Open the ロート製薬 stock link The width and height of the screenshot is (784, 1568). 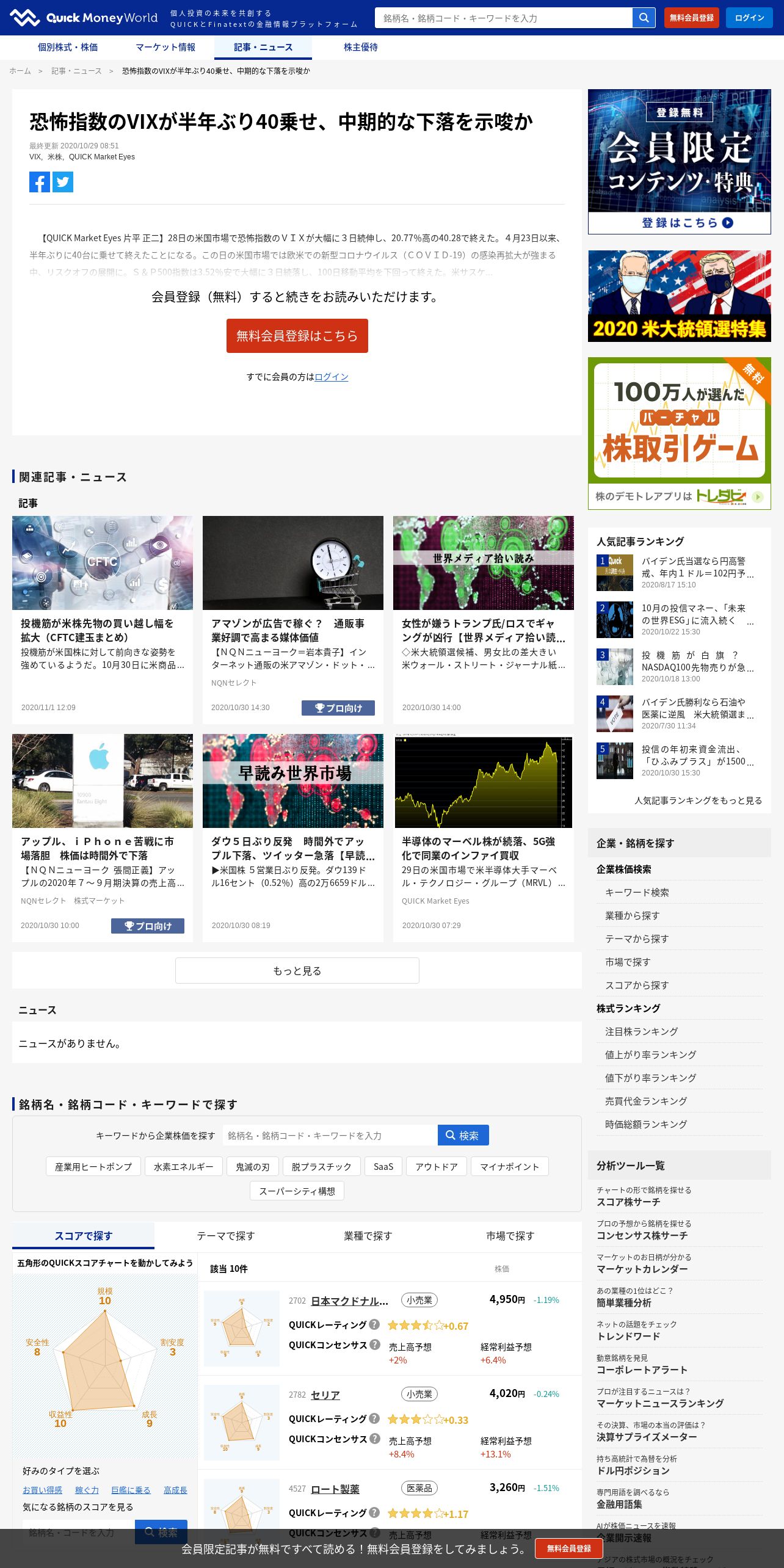coord(335,1489)
